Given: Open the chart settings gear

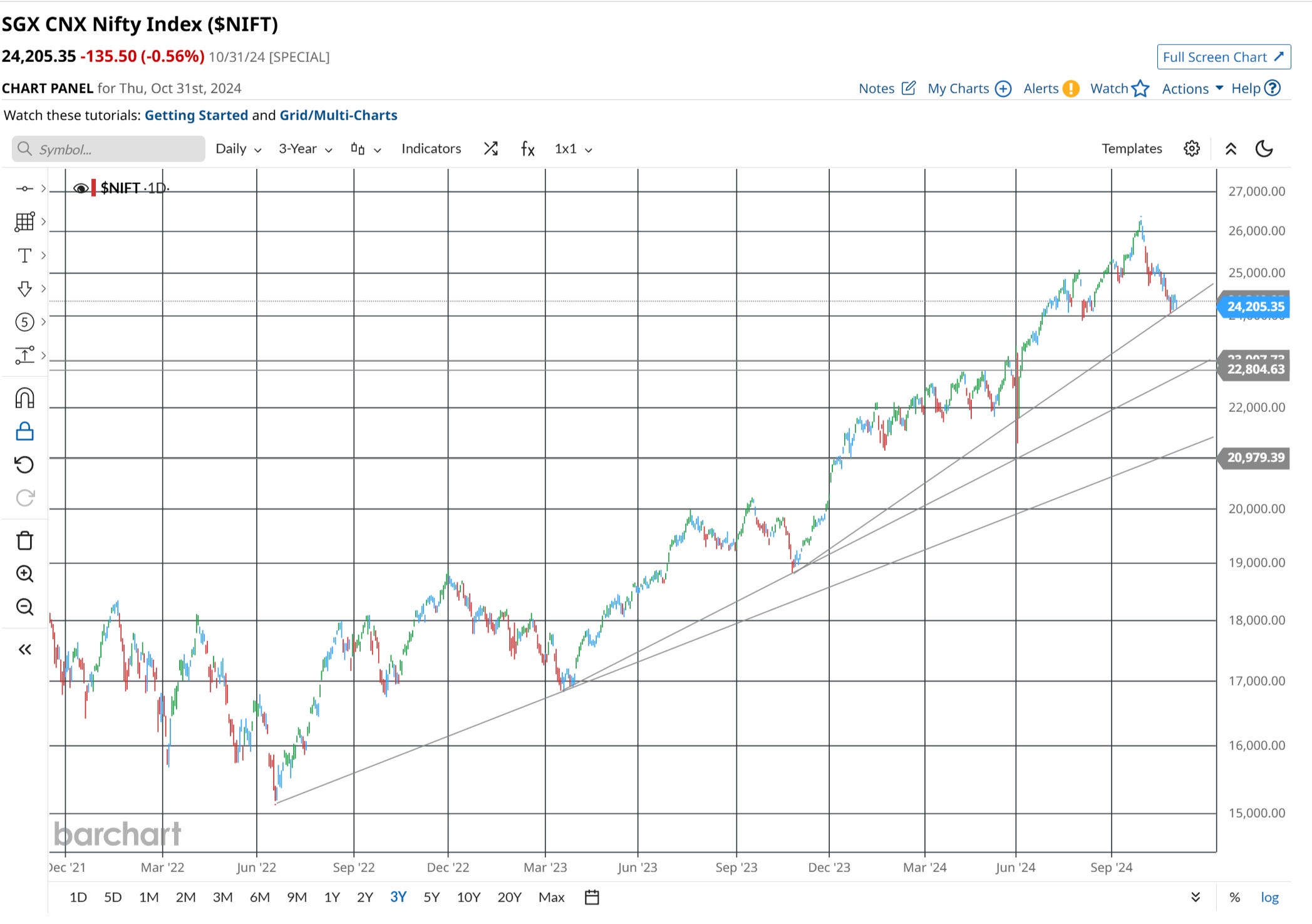Looking at the screenshot, I should [1191, 149].
